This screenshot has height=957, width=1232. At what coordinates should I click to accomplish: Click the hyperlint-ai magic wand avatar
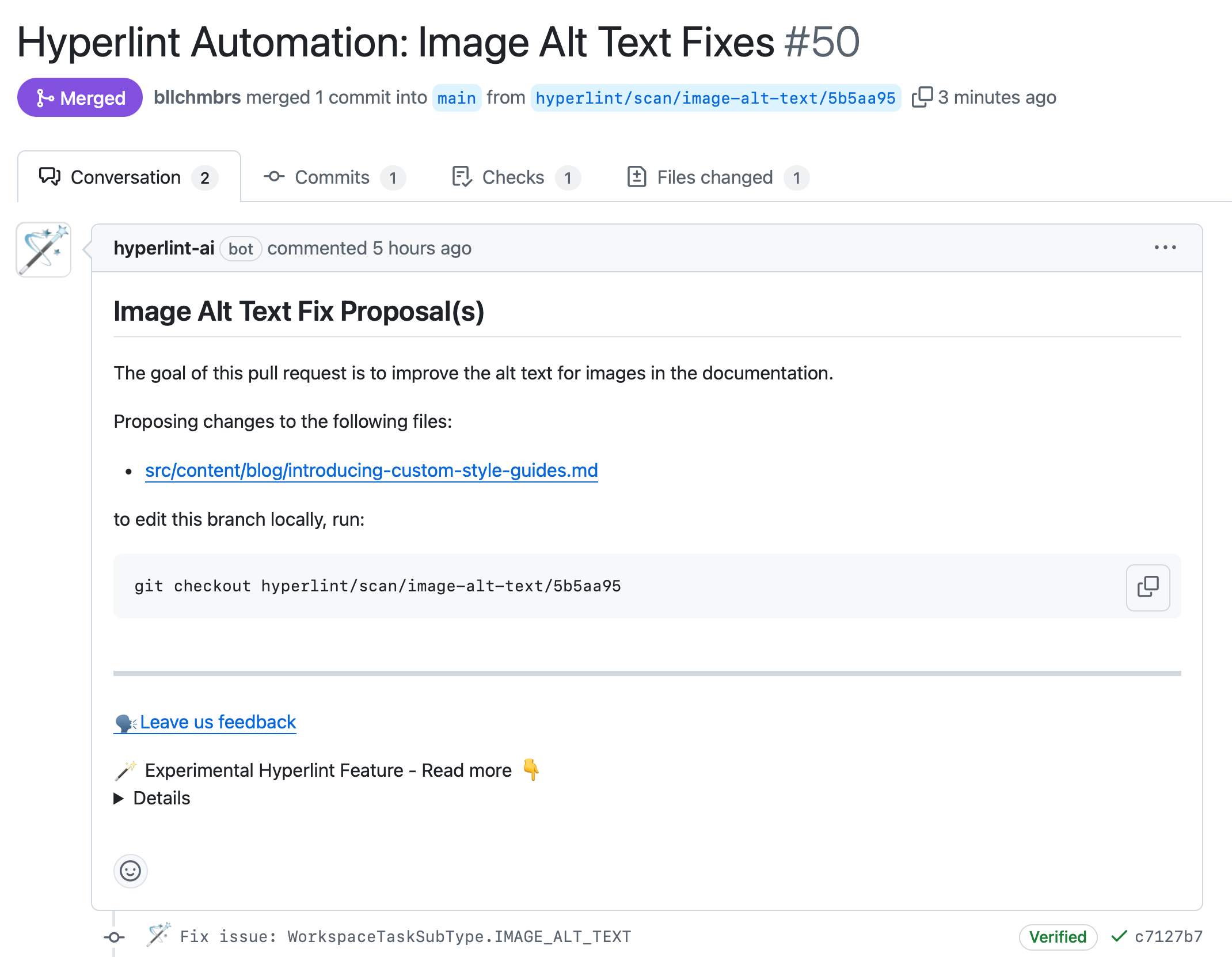(44, 250)
